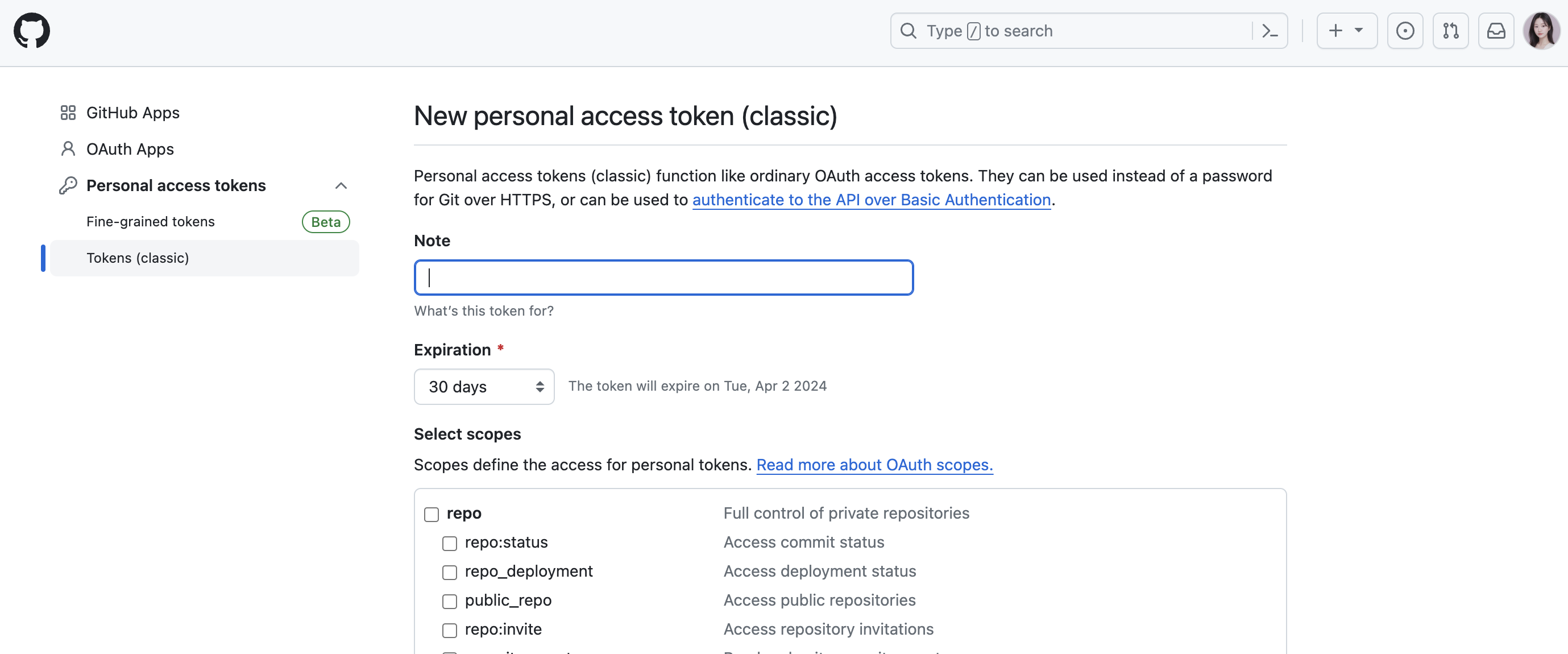Click the search magnifier icon

(x=907, y=31)
